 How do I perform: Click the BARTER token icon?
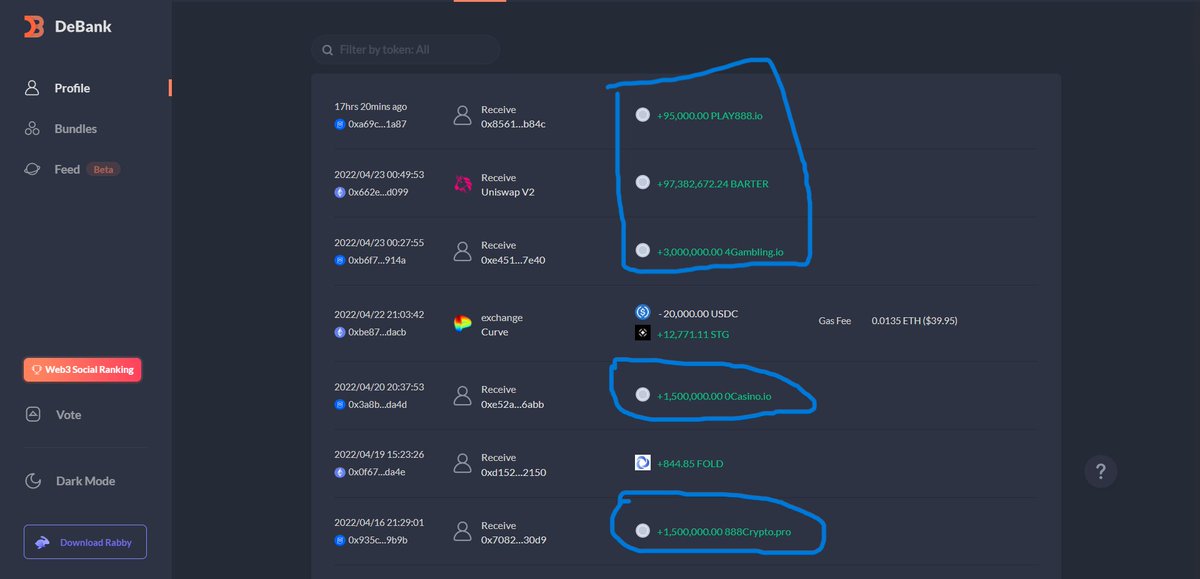point(643,183)
